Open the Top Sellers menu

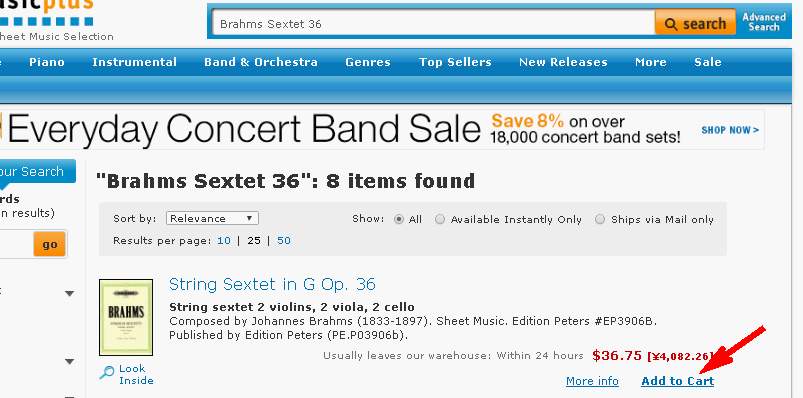click(x=455, y=62)
